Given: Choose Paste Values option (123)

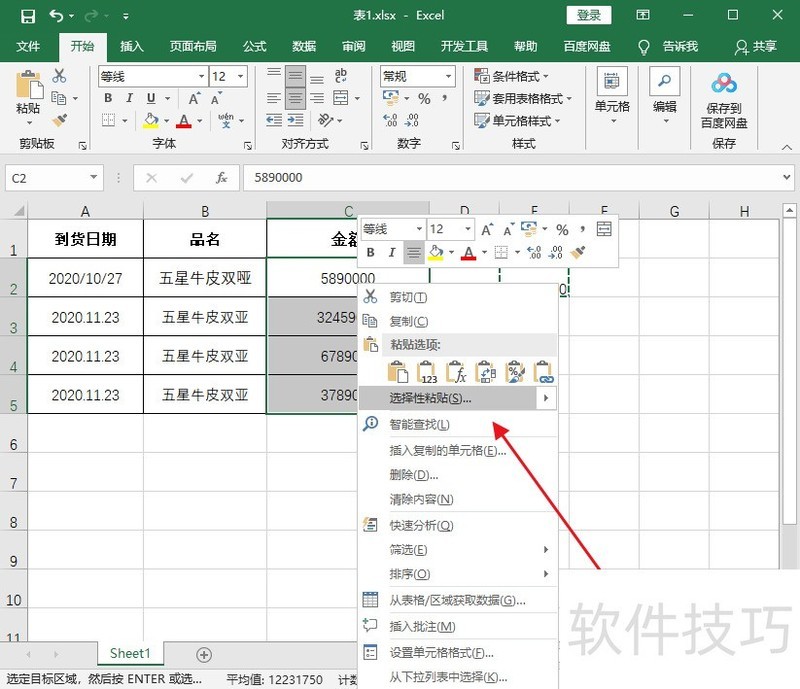Looking at the screenshot, I should tap(427, 372).
